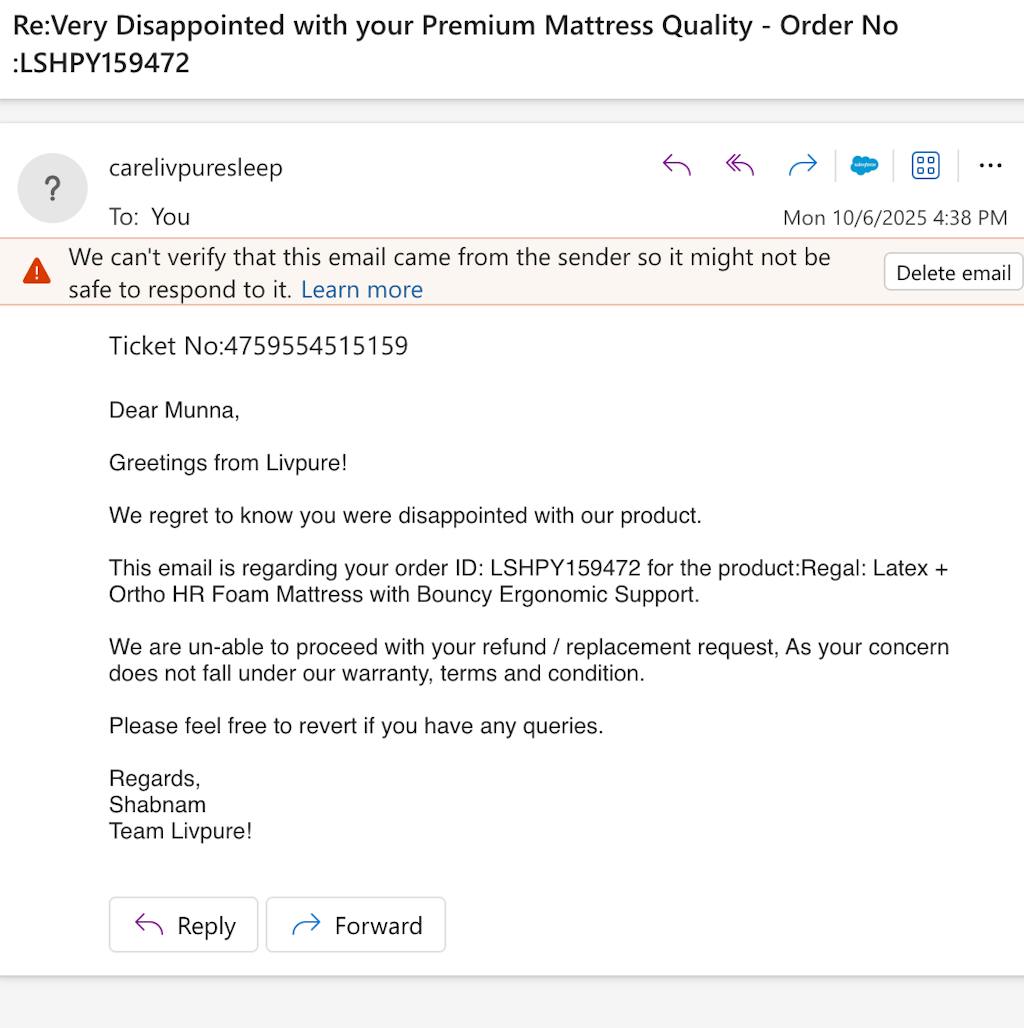Click the reply arrow icon in header
The width and height of the screenshot is (1024, 1028).
click(677, 166)
